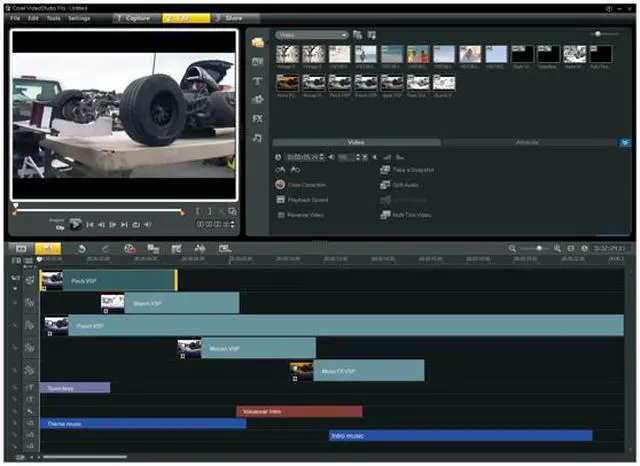Open the Auto Music icon

200,249
